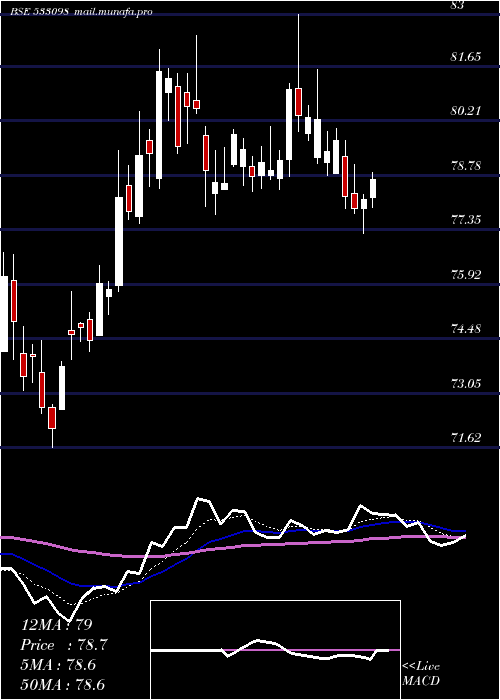Click the 83 price axis label

pyautogui.click(x=458, y=5)
